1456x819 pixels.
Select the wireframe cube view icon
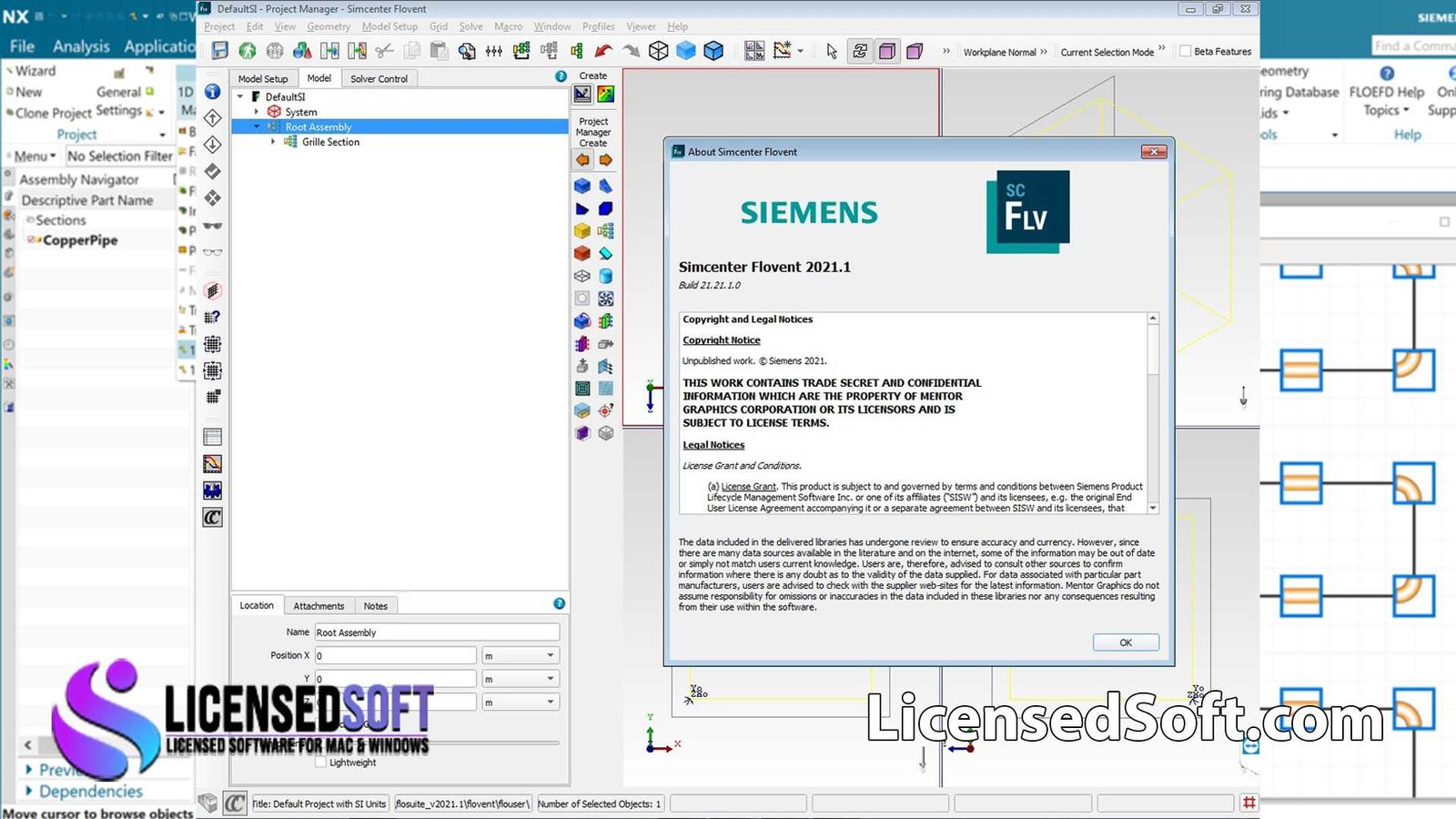(659, 51)
